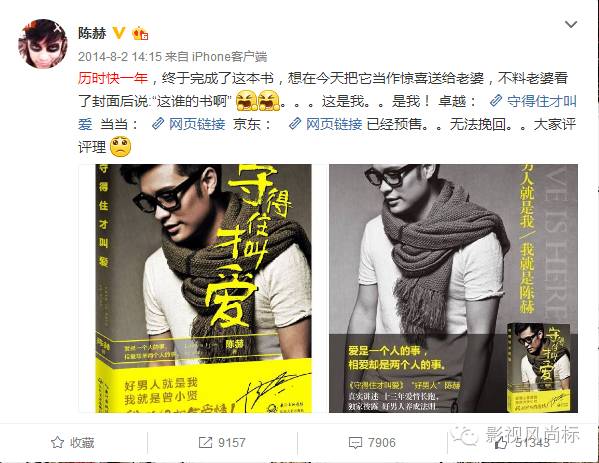Open the post timestamp 2014-8-2 14:15

coord(120,57)
